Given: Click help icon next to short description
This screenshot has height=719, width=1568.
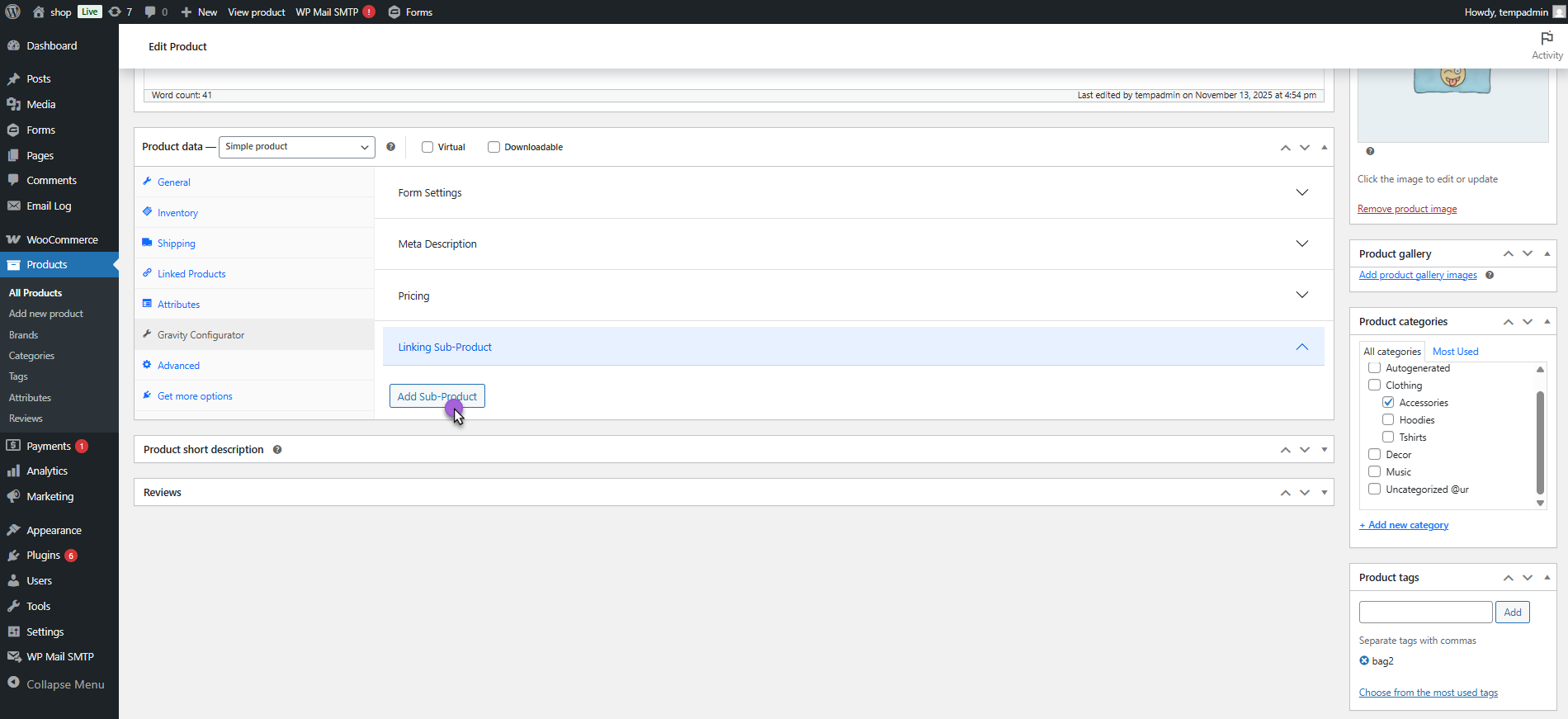Looking at the screenshot, I should [x=277, y=450].
